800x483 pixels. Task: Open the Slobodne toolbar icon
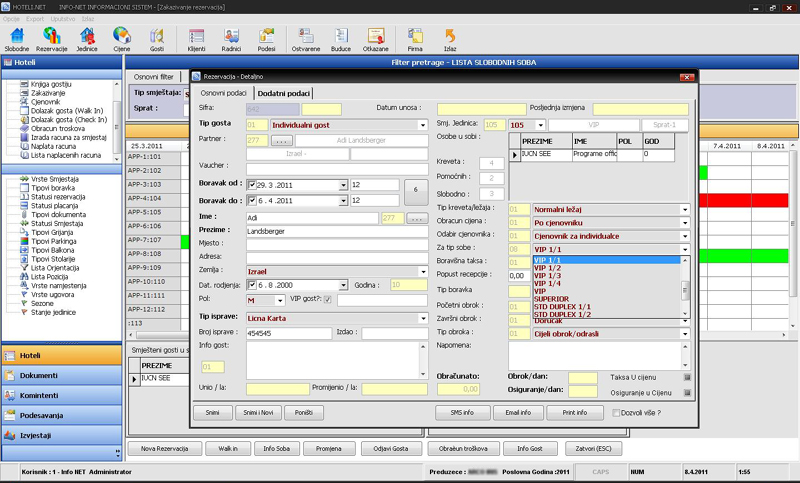coord(17,39)
